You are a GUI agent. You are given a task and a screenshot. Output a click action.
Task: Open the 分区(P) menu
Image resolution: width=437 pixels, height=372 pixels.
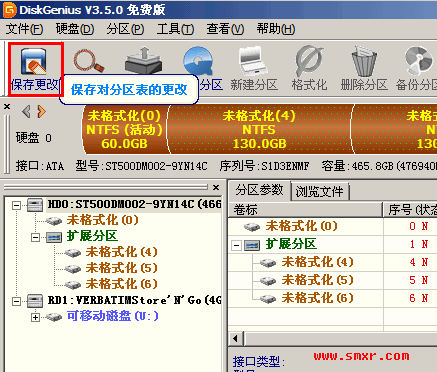[x=125, y=29]
